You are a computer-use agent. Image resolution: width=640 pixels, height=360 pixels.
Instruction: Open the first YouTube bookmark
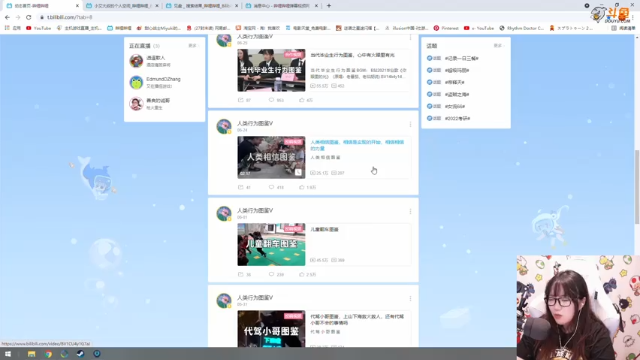[38, 28]
